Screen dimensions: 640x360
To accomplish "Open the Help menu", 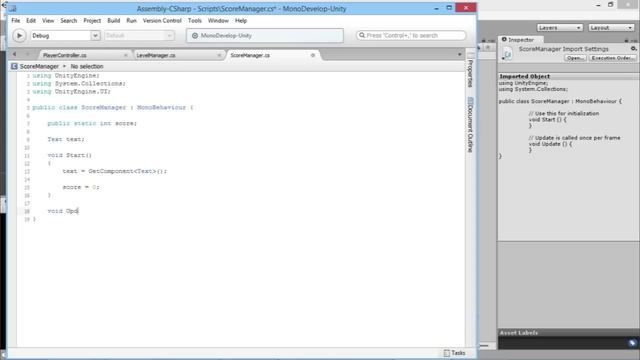I will pos(241,20).
